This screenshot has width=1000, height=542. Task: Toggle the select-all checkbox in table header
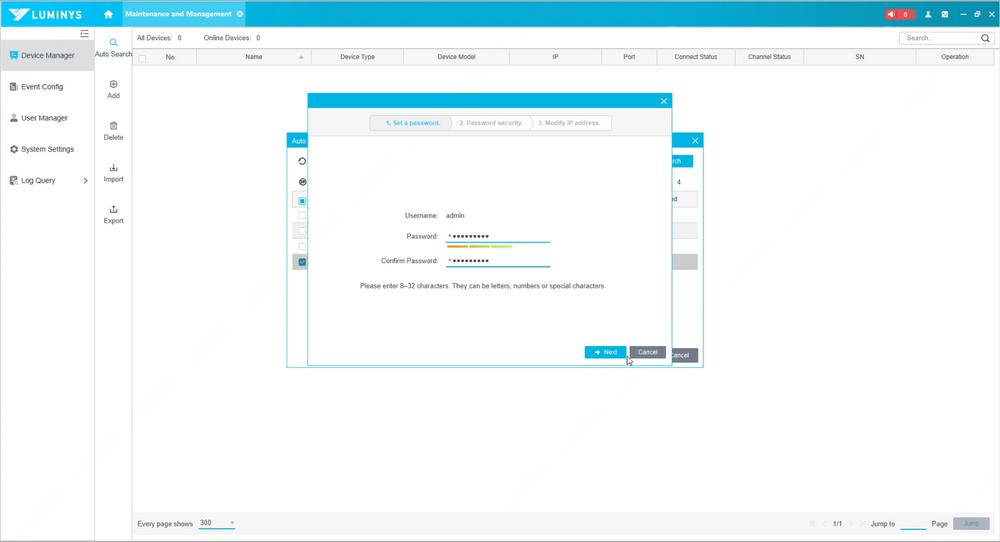142,58
